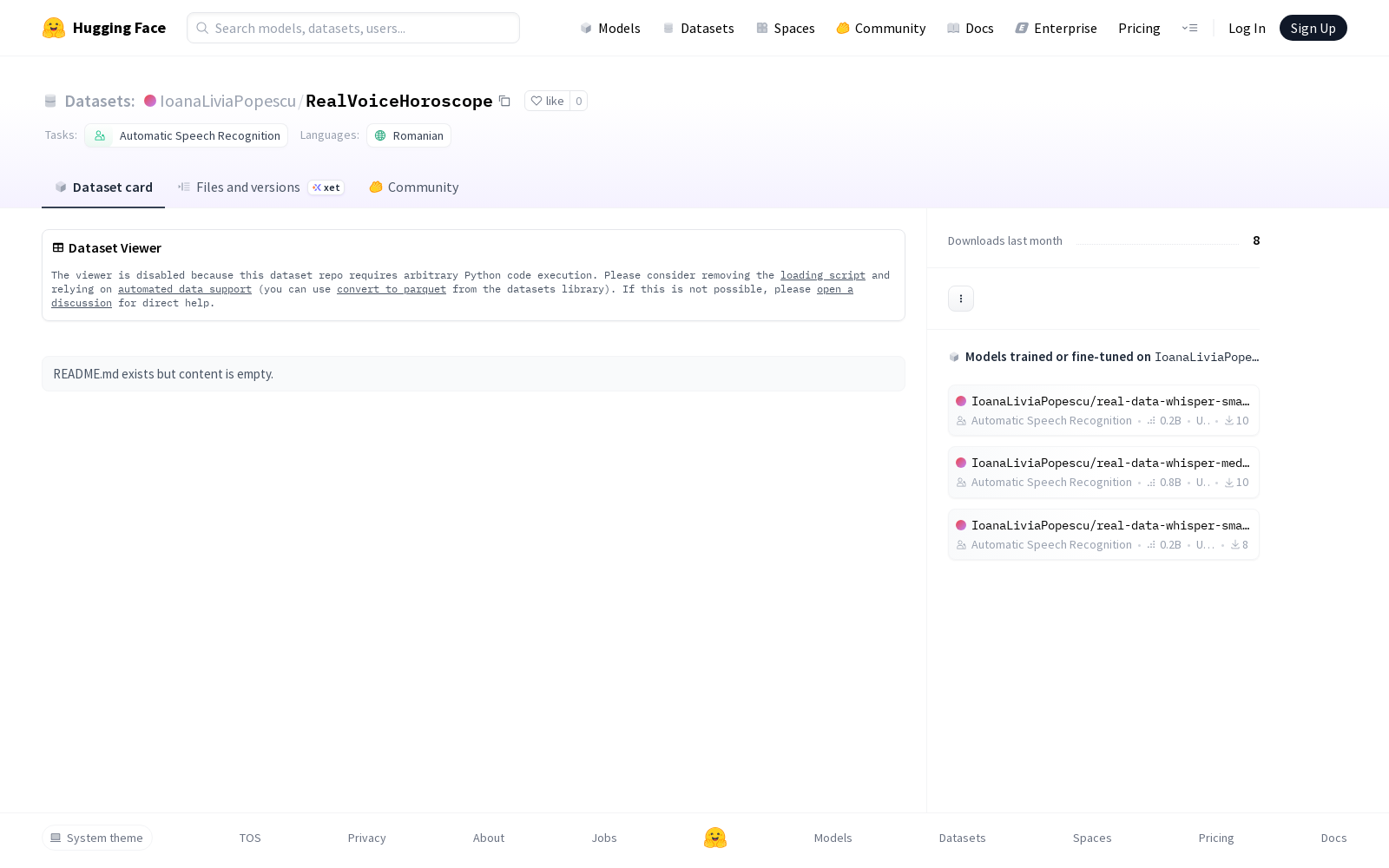Click the Datasets: breadcrumb label
The image size is (1389, 868).
click(x=100, y=101)
